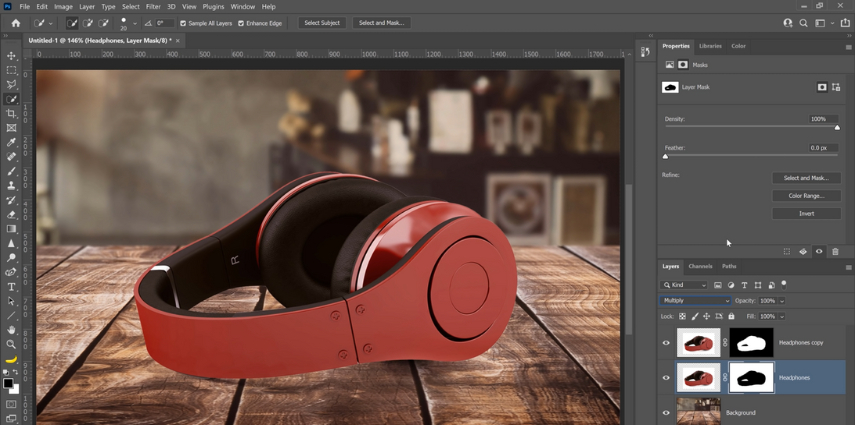855x425 pixels.
Task: Pick the Zoom tool in toolbar
Action: (x=12, y=344)
